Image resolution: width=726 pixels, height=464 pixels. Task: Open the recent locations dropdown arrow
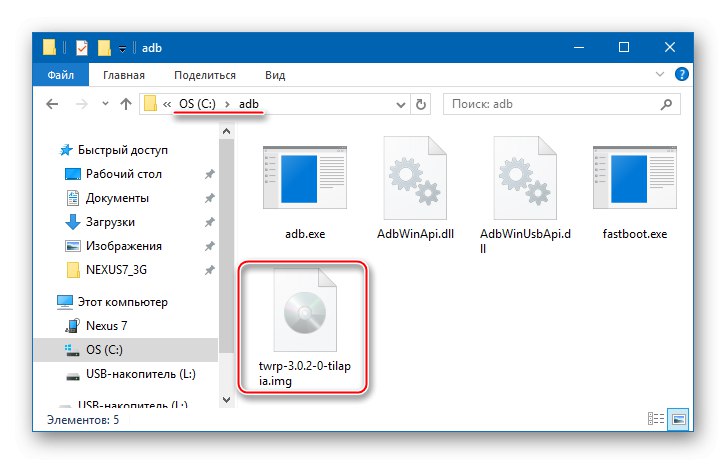[106, 104]
